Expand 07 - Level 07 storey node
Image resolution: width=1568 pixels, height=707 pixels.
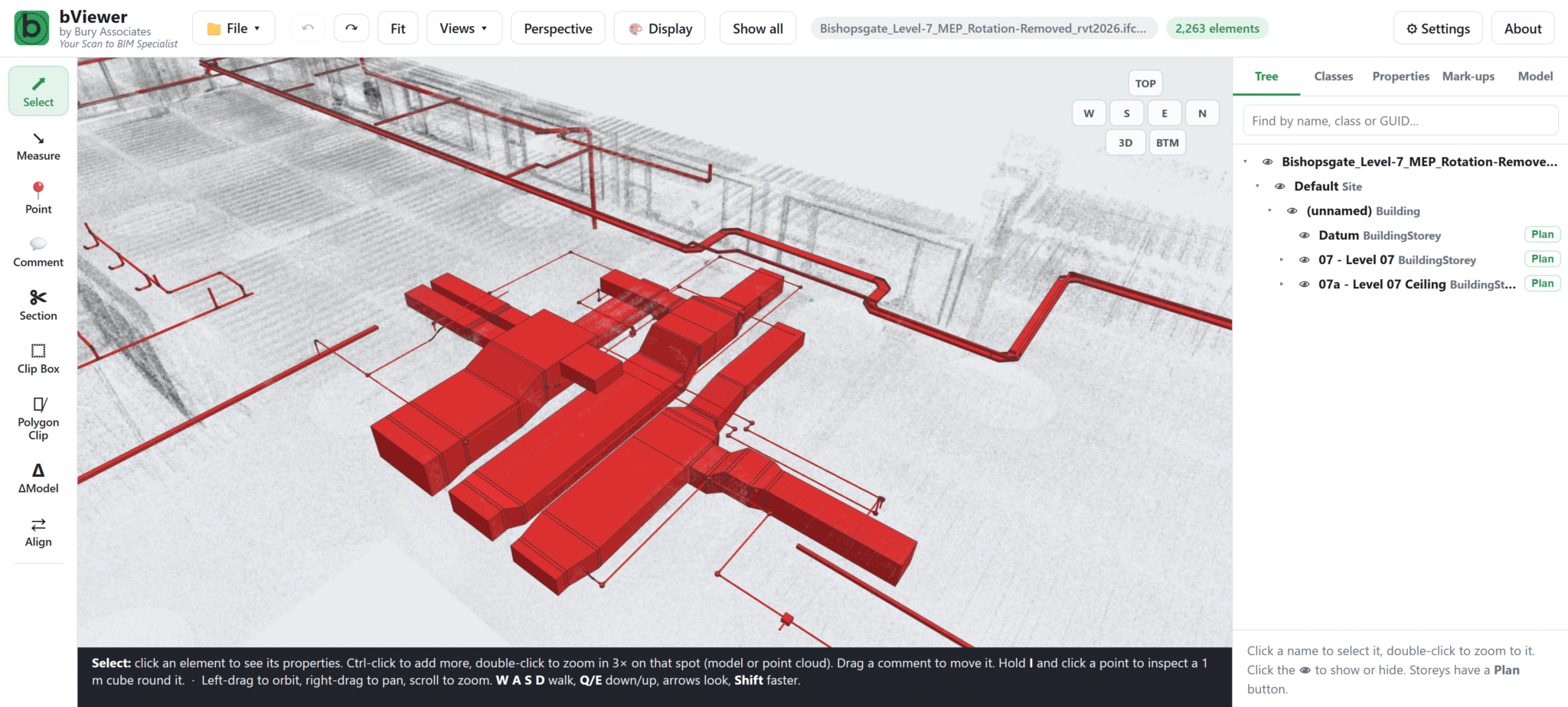(1282, 260)
